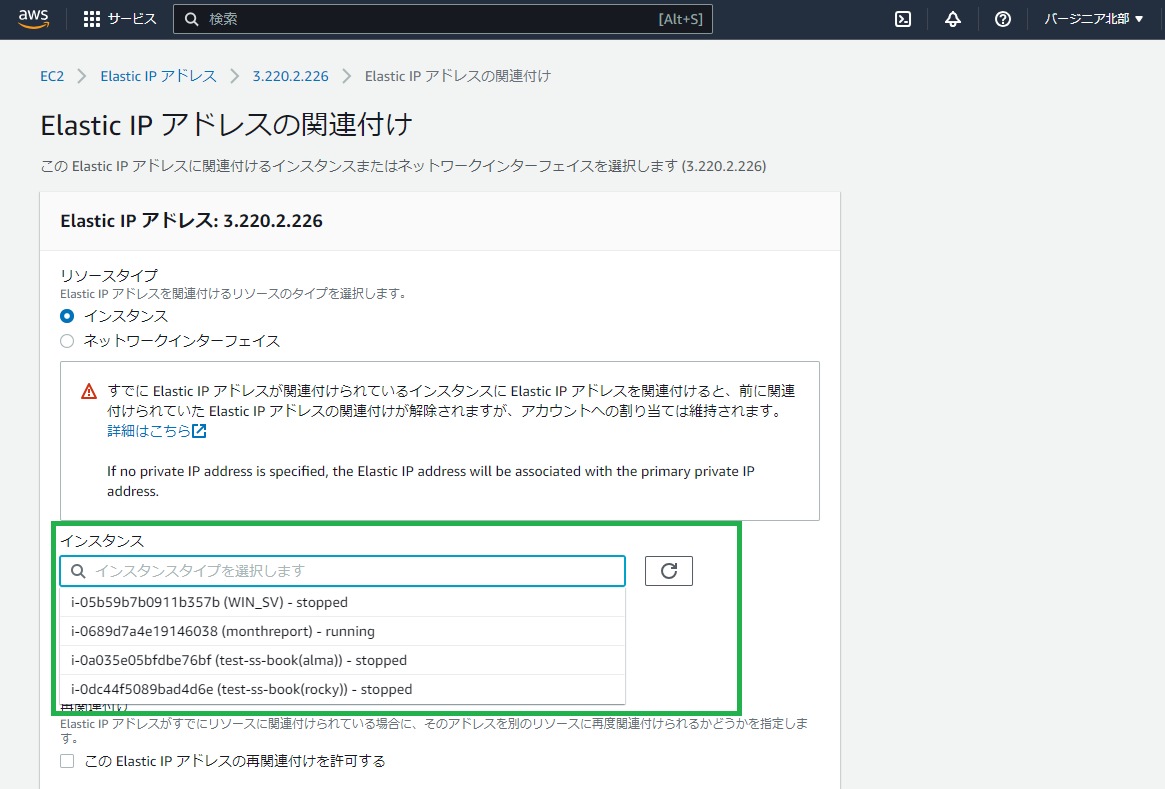Select the インスタンス resource type
The height and width of the screenshot is (789, 1165).
[66, 315]
